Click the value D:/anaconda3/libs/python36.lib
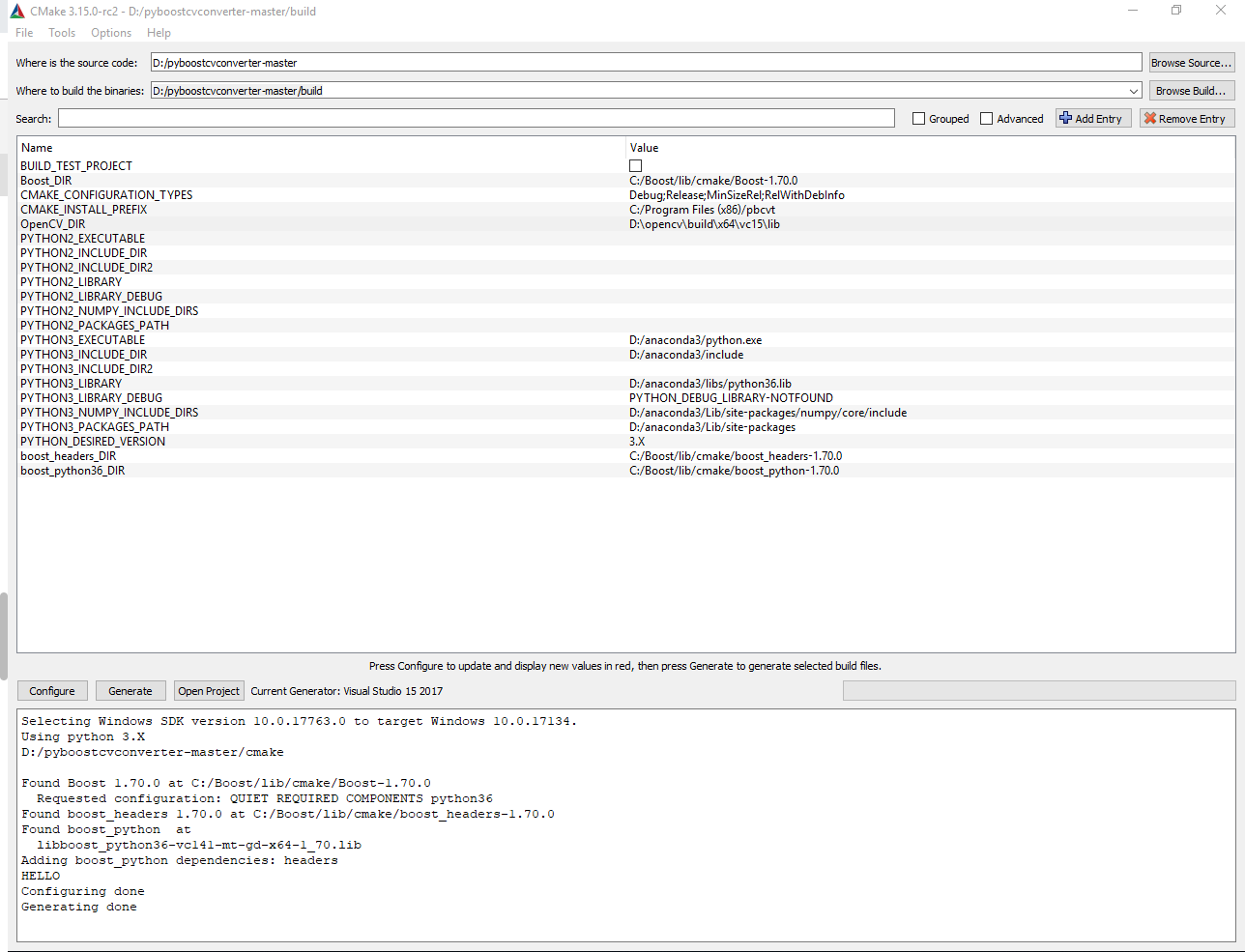1245x952 pixels. pyautogui.click(x=710, y=384)
